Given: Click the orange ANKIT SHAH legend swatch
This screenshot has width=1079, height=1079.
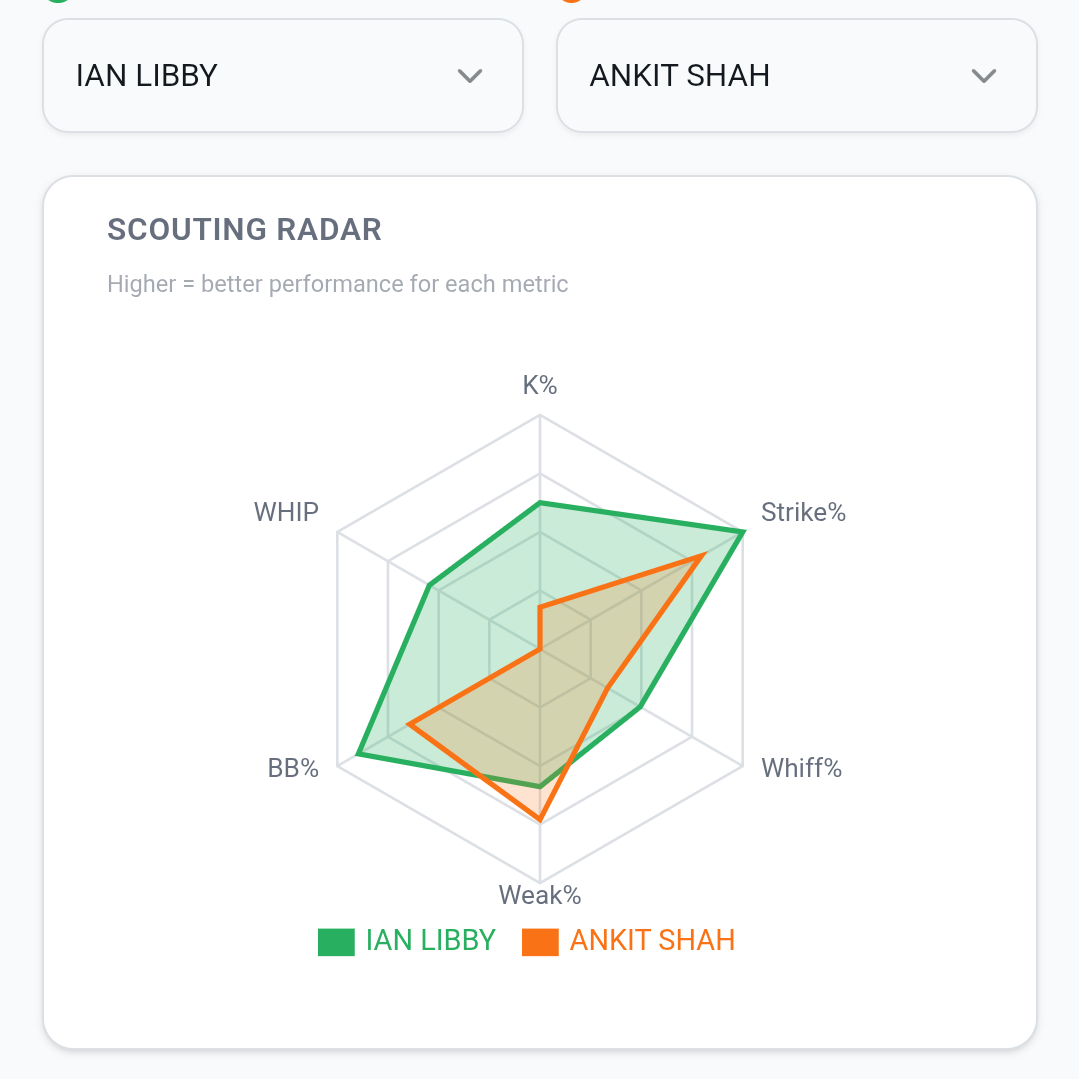Looking at the screenshot, I should pyautogui.click(x=540, y=942).
